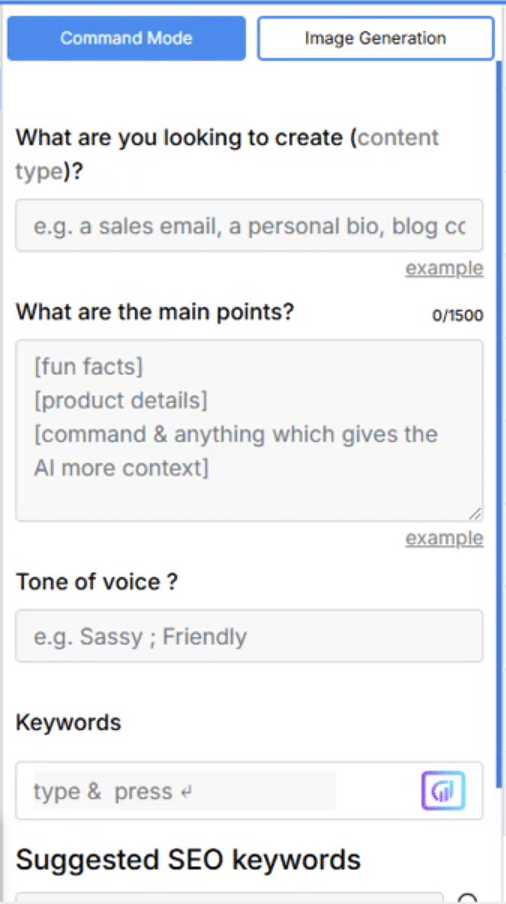Screen dimensions: 506x904
Task: Click the 'Suggested SEO keywords' heading
Action: coord(188,860)
